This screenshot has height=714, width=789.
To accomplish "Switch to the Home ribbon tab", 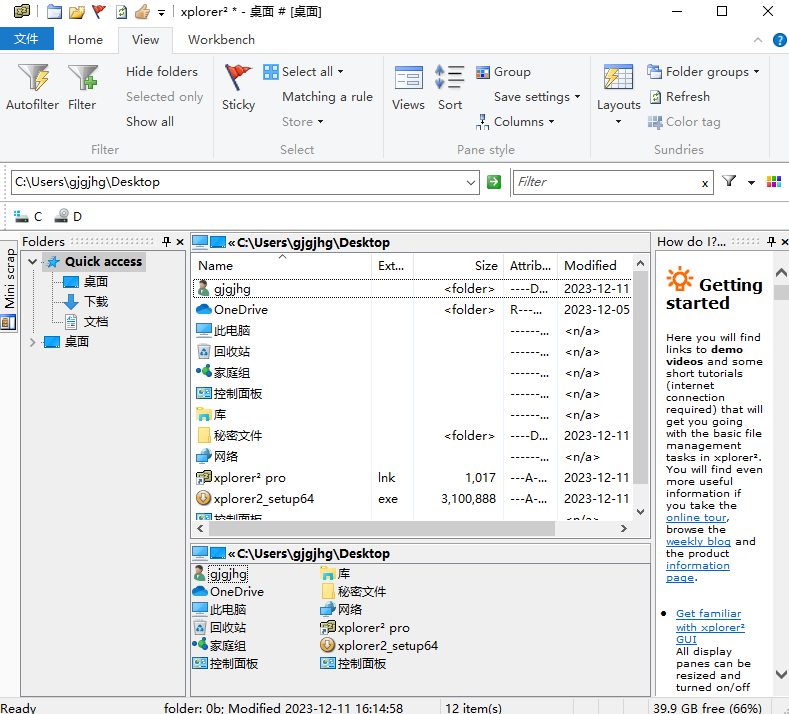I will [x=85, y=40].
